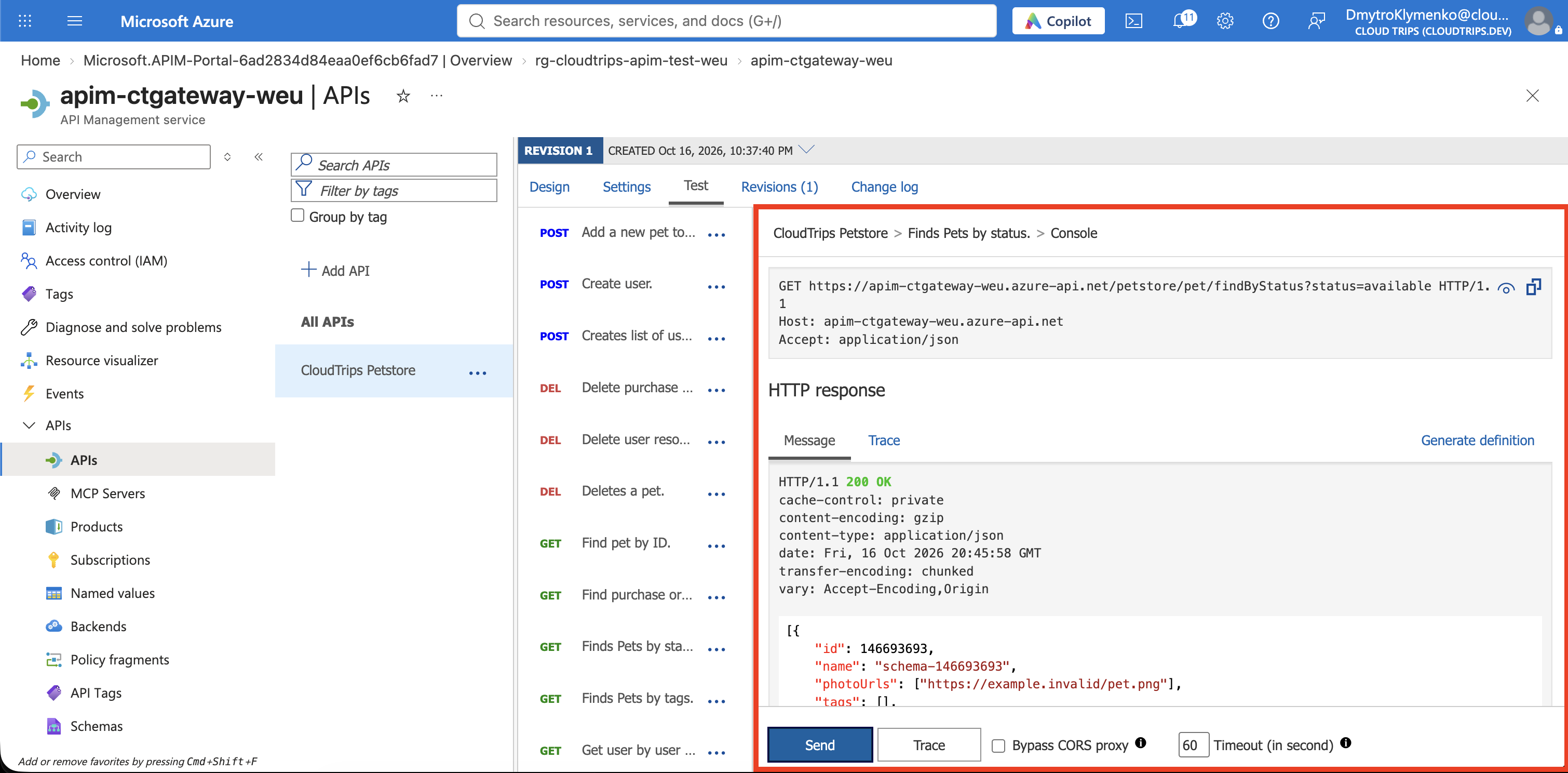Enable Bypass CORS proxy checkbox
Screen dimensions: 1568x773
point(998,745)
